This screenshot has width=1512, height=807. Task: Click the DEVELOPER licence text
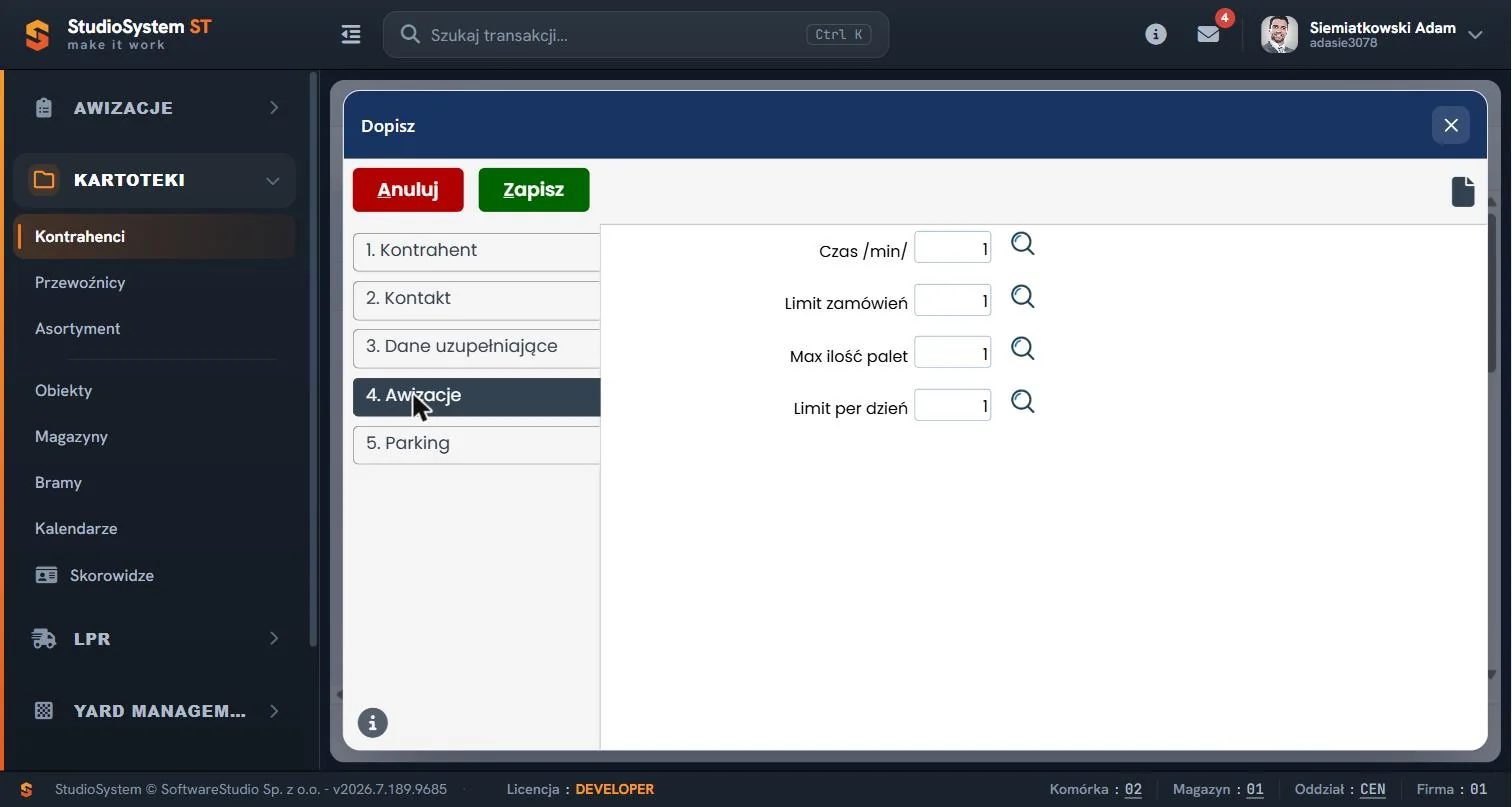(x=615, y=789)
